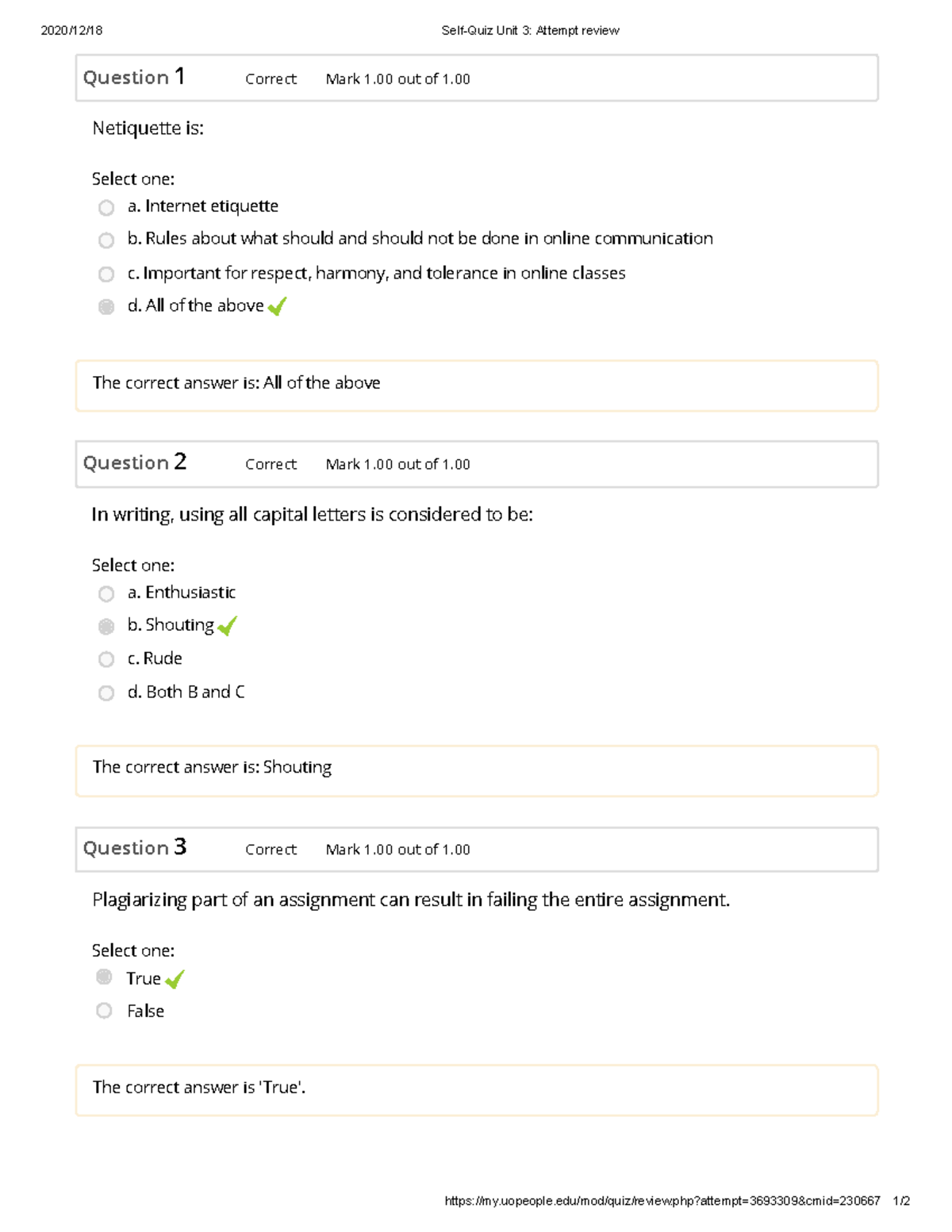Select the 'True' radio button in Question 3
The width and height of the screenshot is (952, 1232).
(x=104, y=977)
